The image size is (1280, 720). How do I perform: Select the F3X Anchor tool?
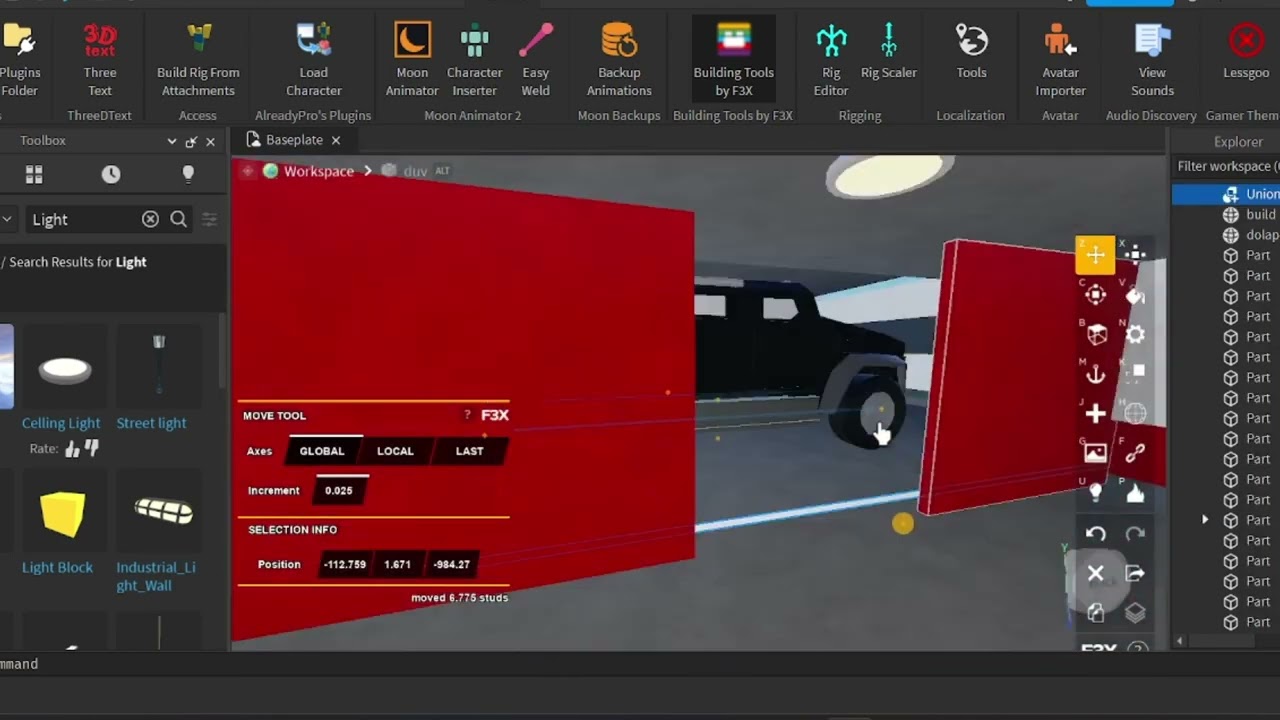point(1095,374)
